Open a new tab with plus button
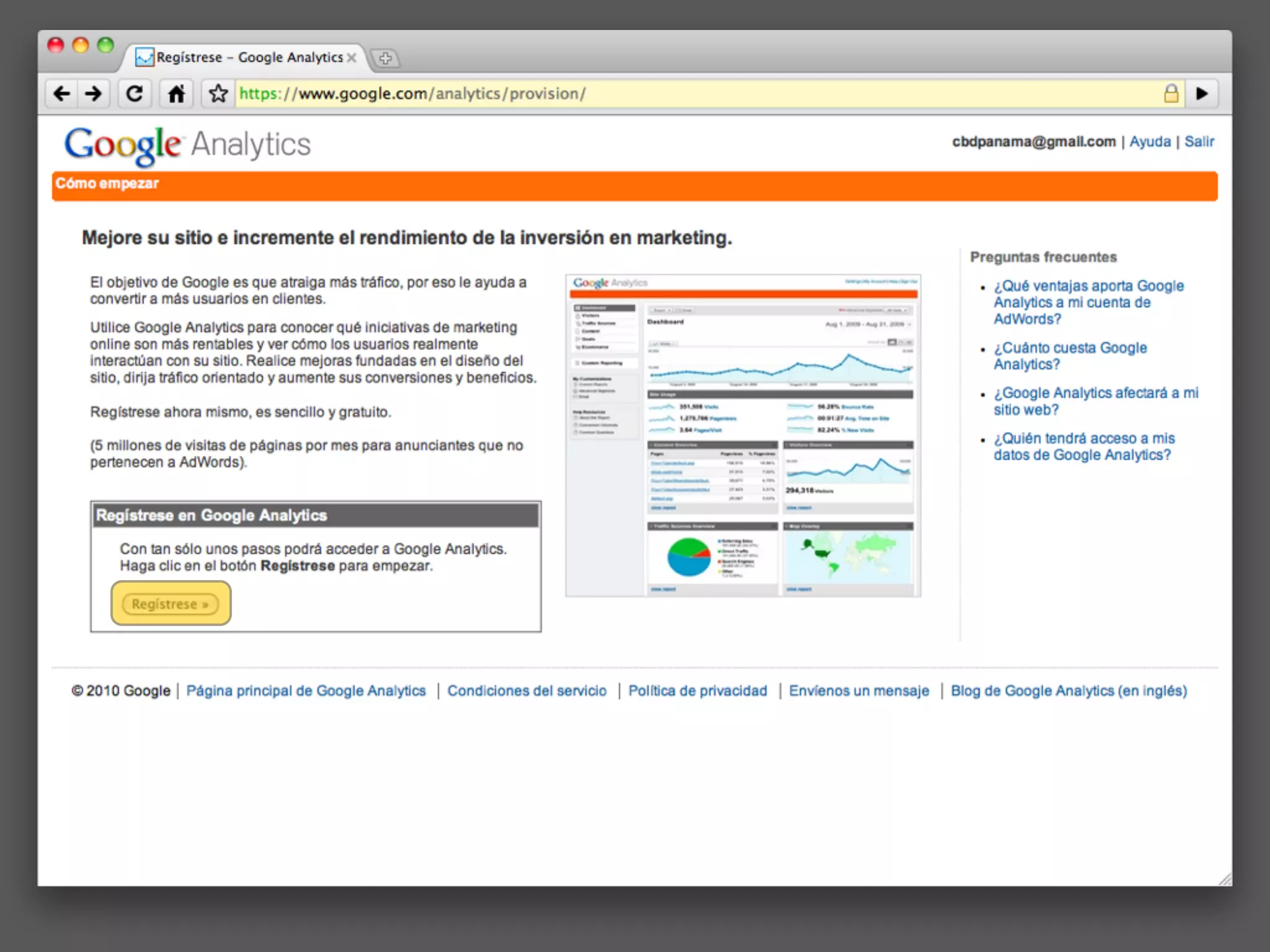The image size is (1270, 952). [x=385, y=58]
